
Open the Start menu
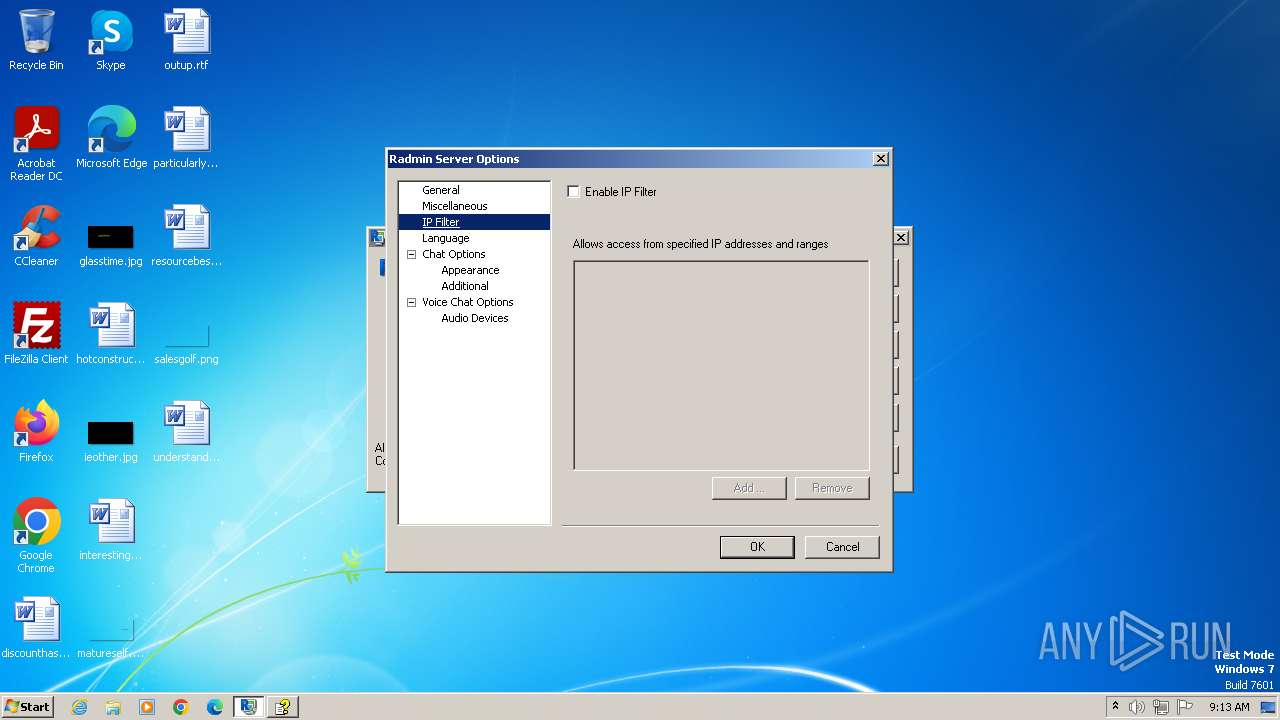click(x=28, y=707)
